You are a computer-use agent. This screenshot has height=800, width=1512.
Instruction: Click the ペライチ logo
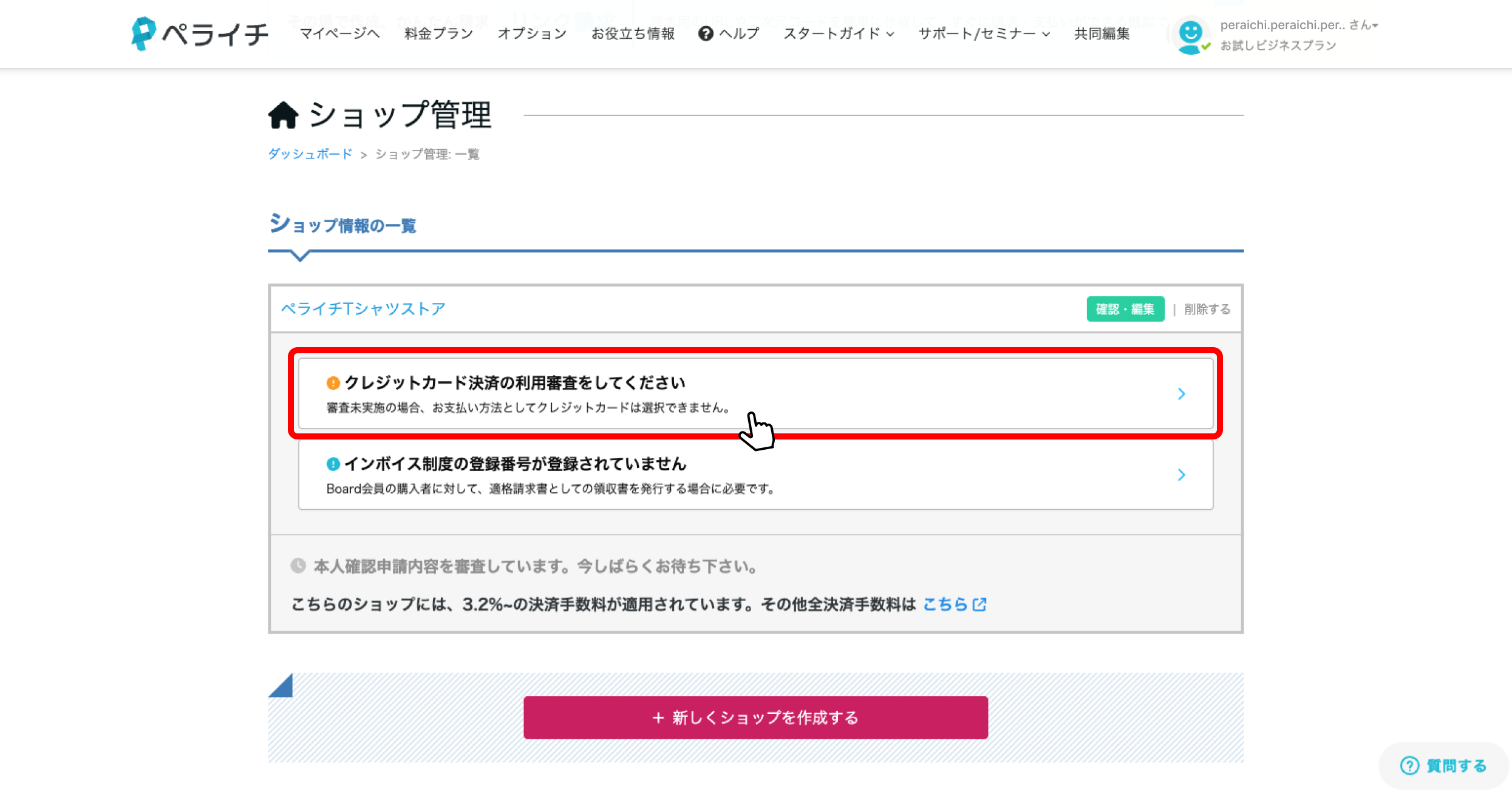pos(199,33)
